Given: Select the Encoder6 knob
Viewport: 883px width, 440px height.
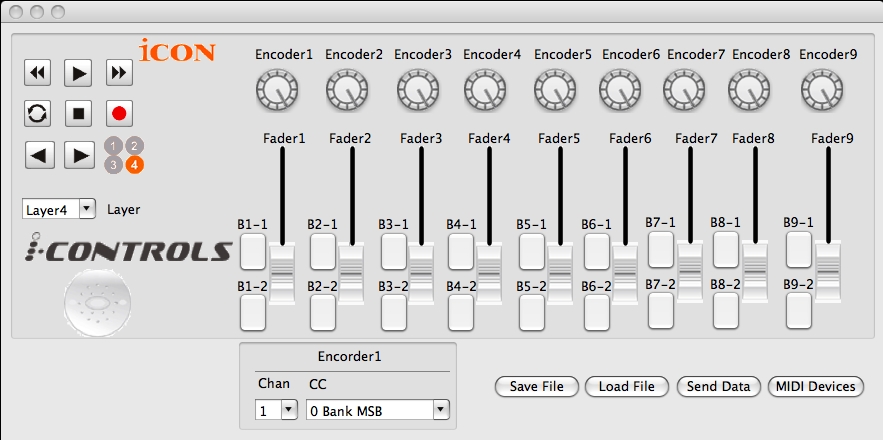Looking at the screenshot, I should (620, 90).
